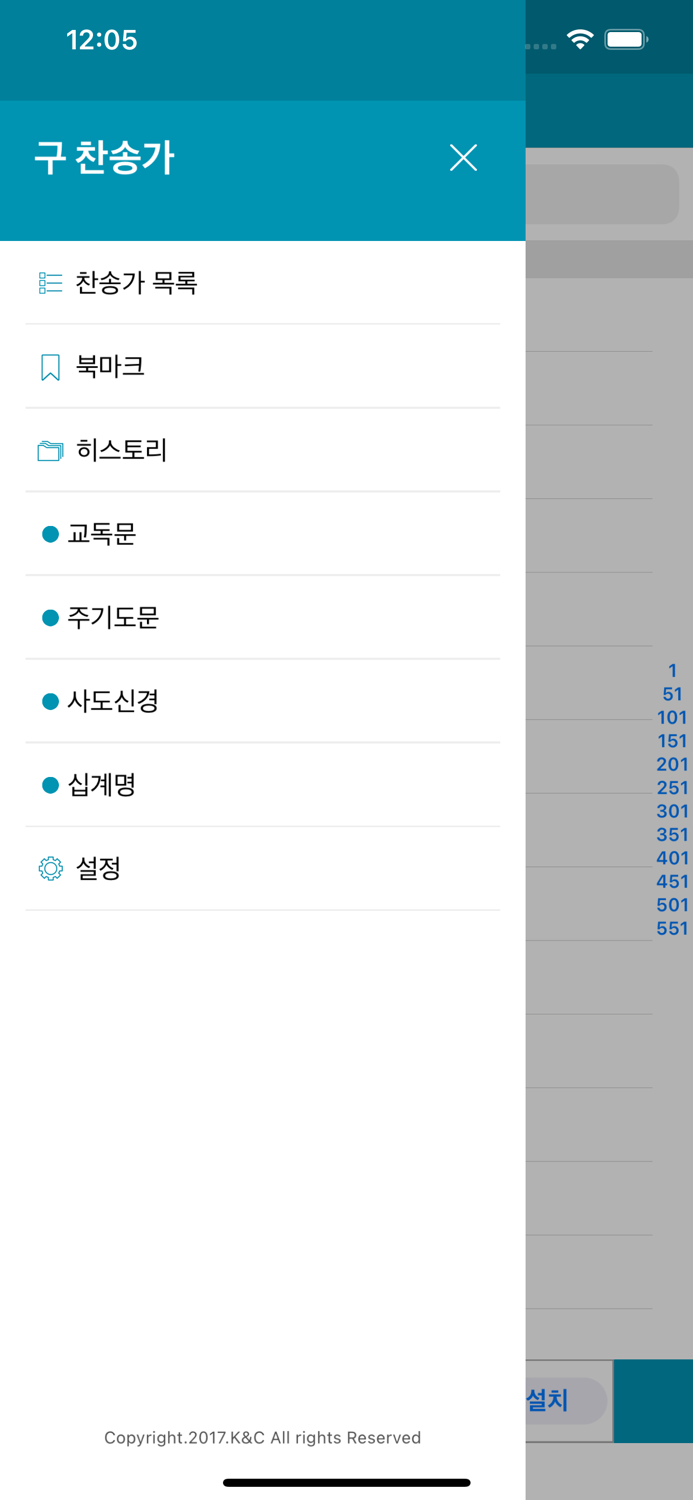Close the 구 찬송가 side menu
Viewport: 693px width, 1500px height.
pyautogui.click(x=463, y=158)
